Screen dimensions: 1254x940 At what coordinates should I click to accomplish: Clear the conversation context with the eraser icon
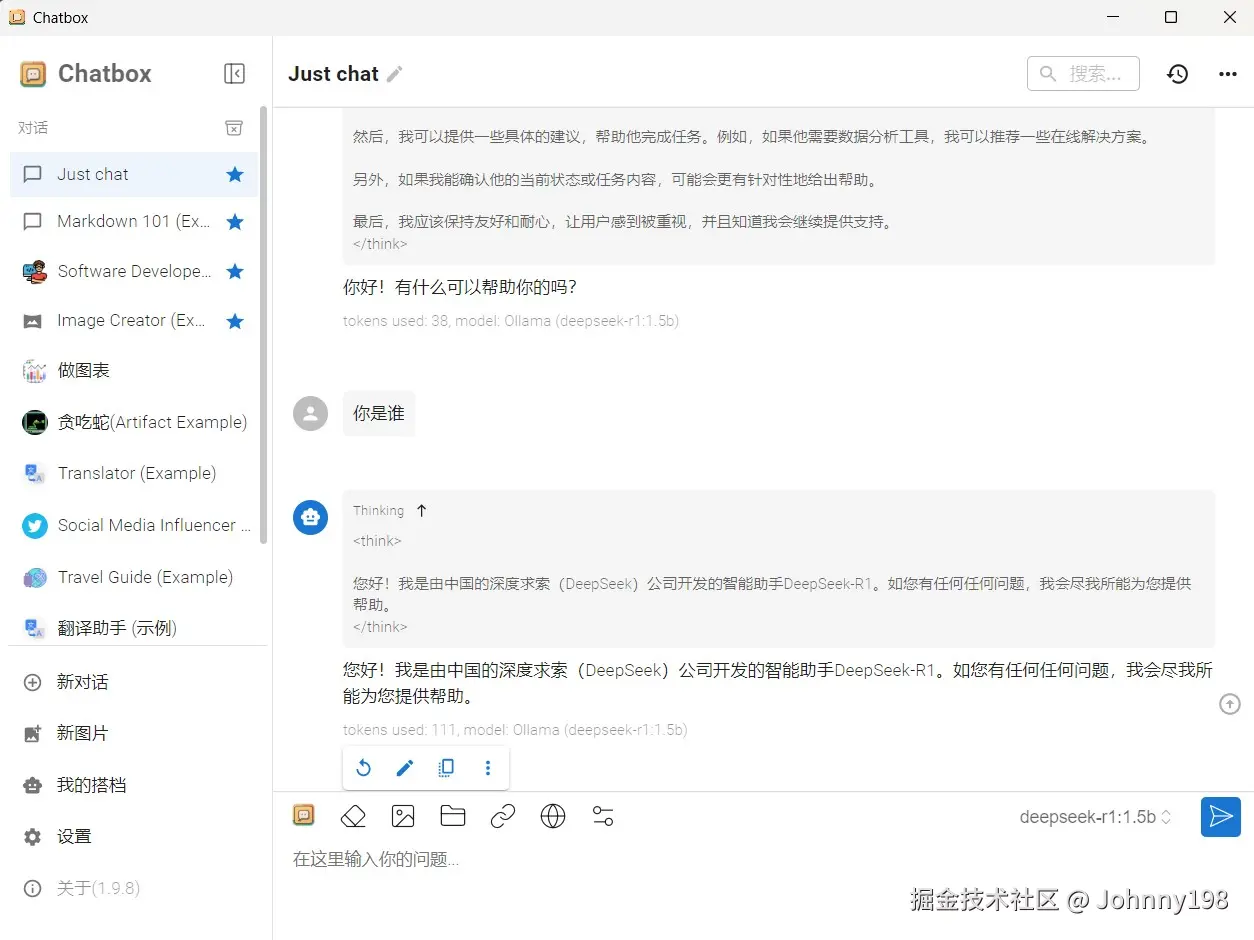pos(353,816)
